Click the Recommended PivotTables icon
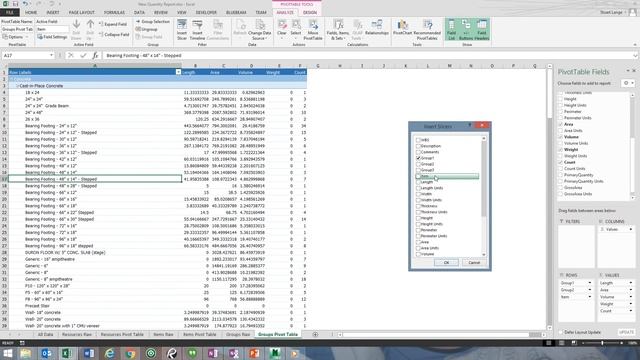Screen dimensions: 640x360 click(x=427, y=29)
